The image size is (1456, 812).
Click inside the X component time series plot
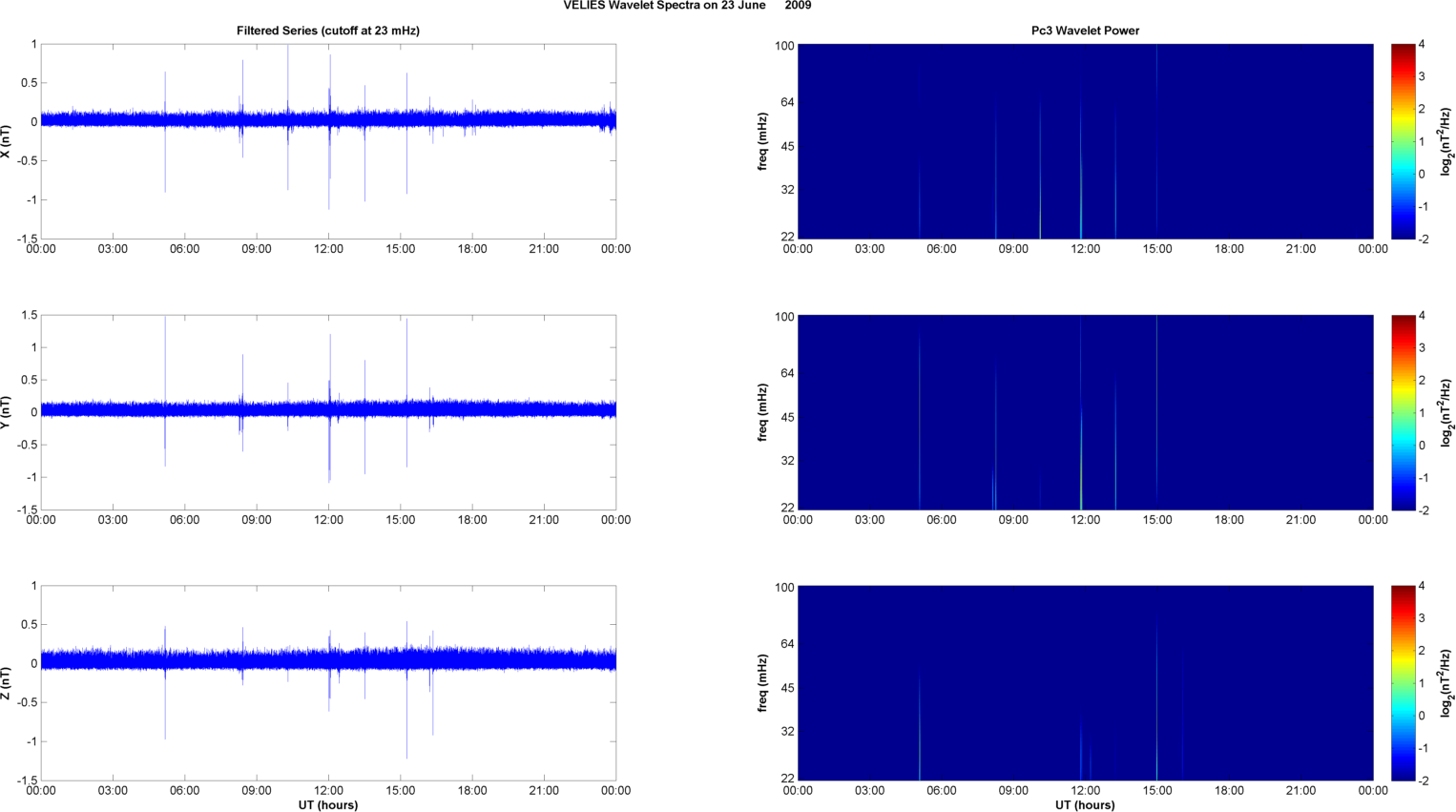[x=328, y=141]
